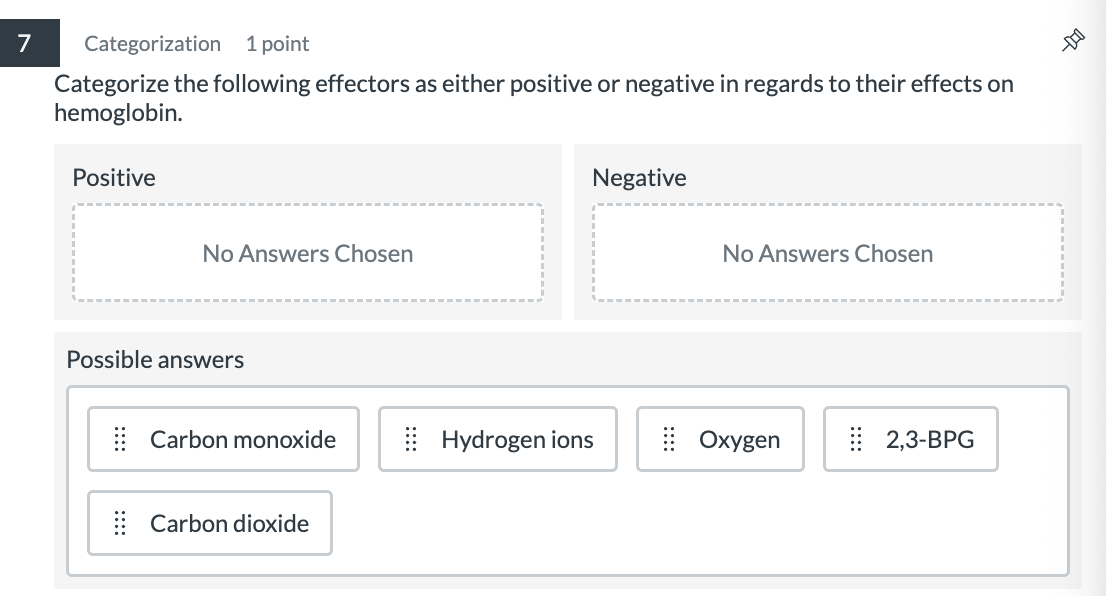1106x596 pixels.
Task: Click the No Answers Chosen placeholder under Positive
Action: pos(307,253)
